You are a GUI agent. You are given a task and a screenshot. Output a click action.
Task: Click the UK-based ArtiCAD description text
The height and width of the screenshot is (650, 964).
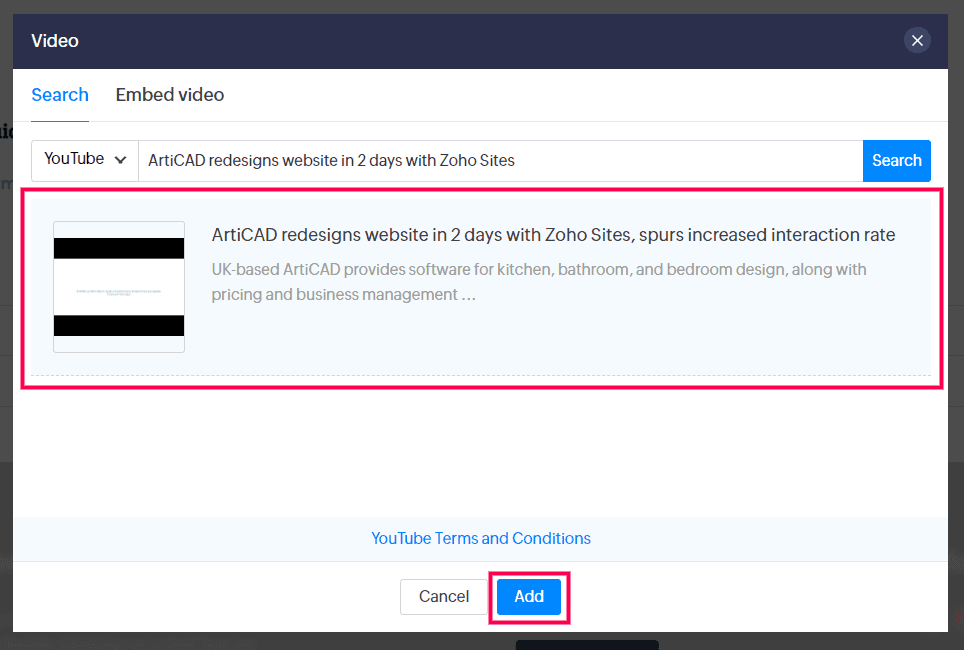coord(539,282)
